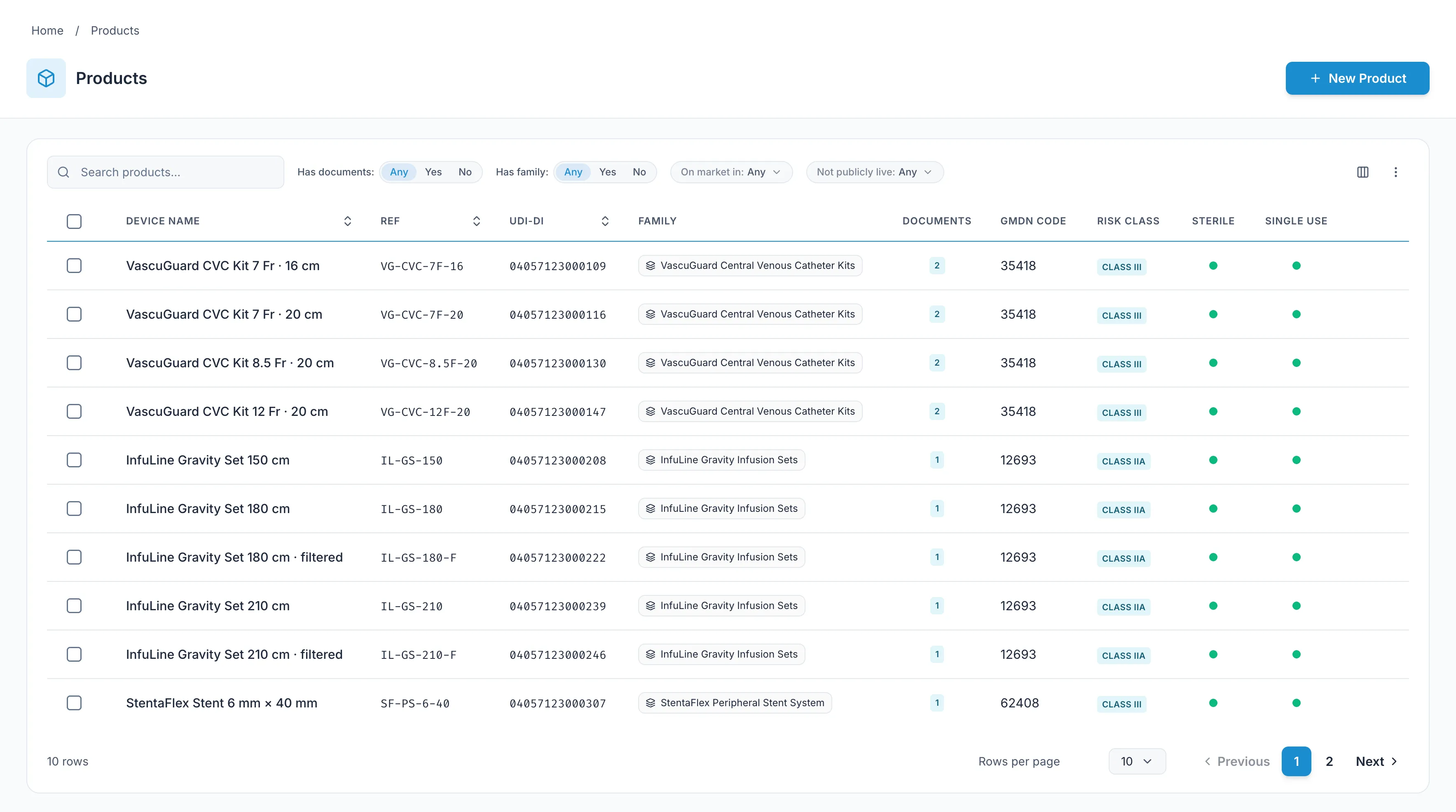This screenshot has width=1456, height=812.
Task: Click the GMDN CODE column header
Action: 1032,221
